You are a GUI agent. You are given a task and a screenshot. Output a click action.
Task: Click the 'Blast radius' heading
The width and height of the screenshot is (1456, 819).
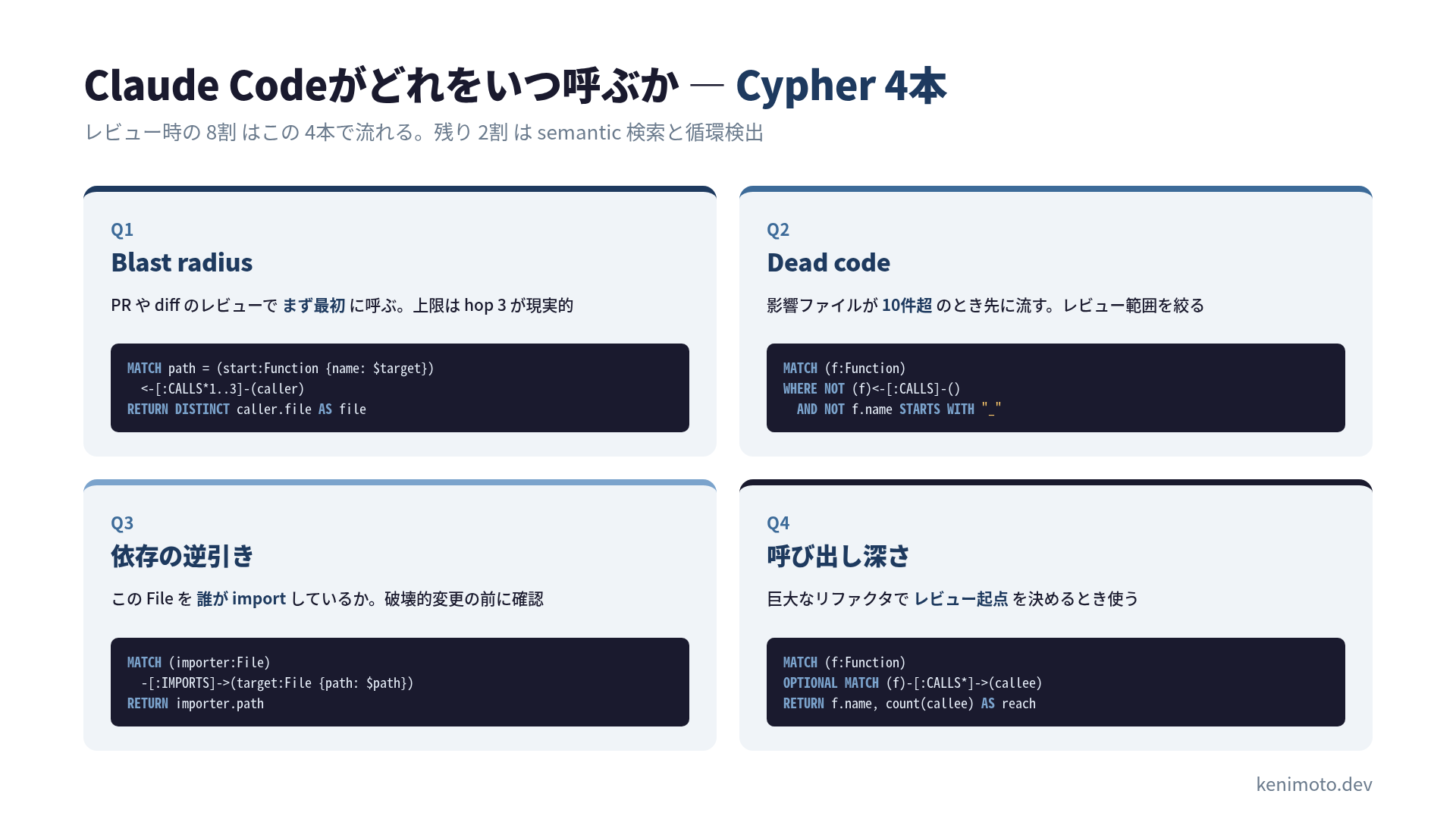click(182, 262)
